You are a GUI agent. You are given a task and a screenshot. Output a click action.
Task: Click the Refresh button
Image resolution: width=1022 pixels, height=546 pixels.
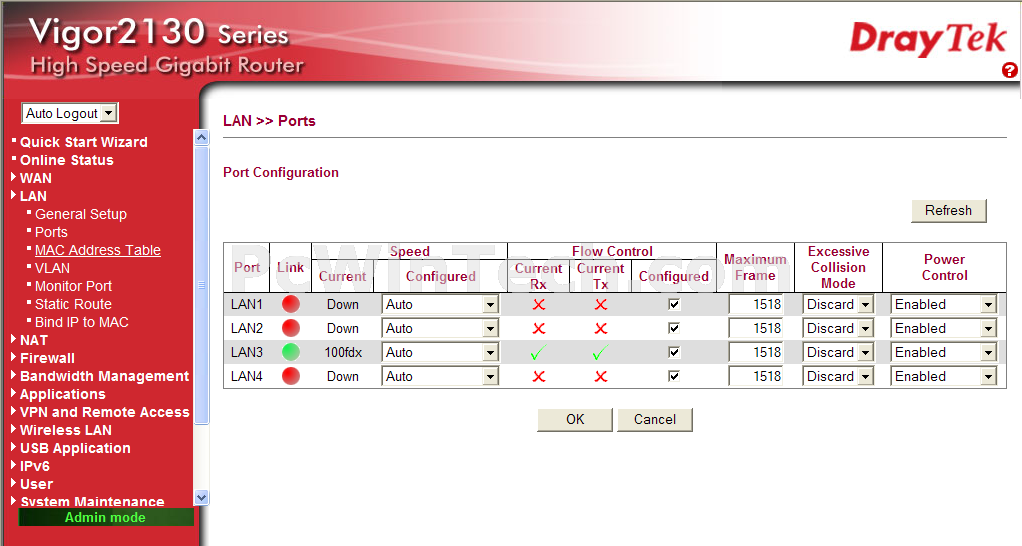[x=948, y=210]
